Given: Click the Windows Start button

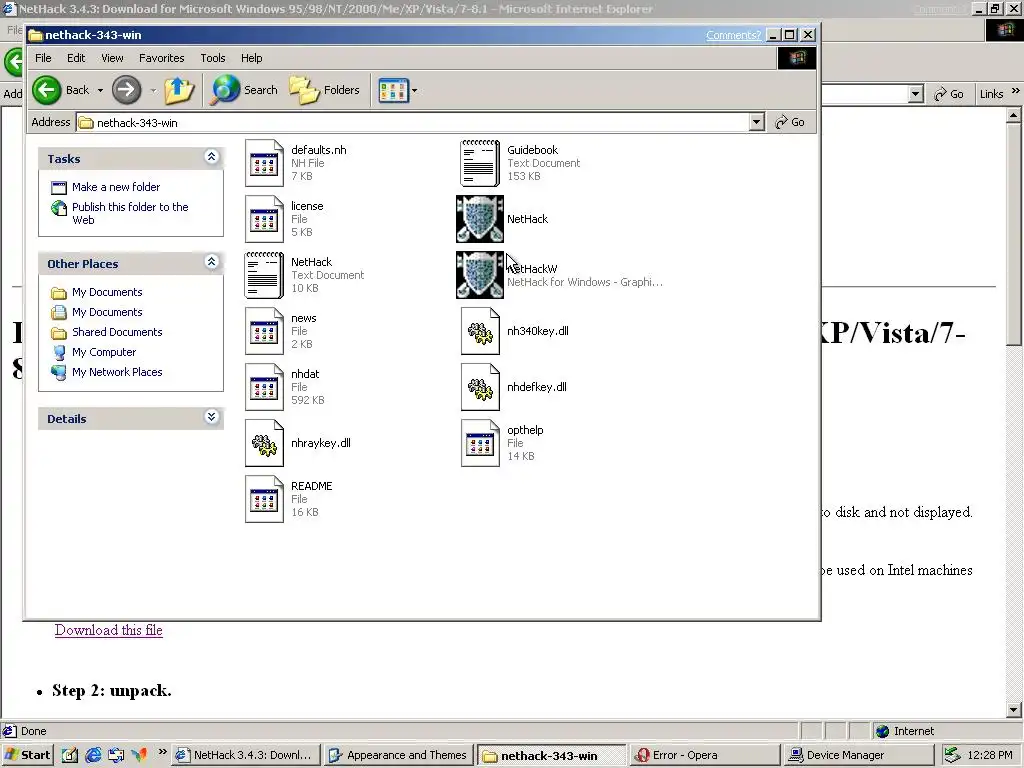Looking at the screenshot, I should pos(27,755).
